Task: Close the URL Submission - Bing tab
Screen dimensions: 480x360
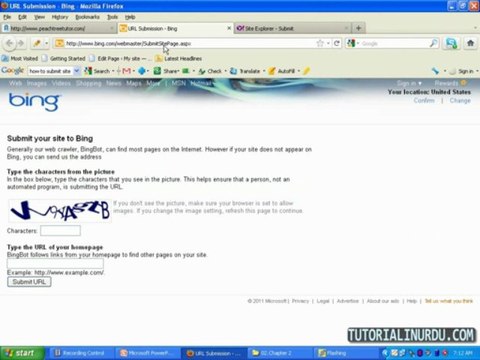Action: click(x=229, y=28)
